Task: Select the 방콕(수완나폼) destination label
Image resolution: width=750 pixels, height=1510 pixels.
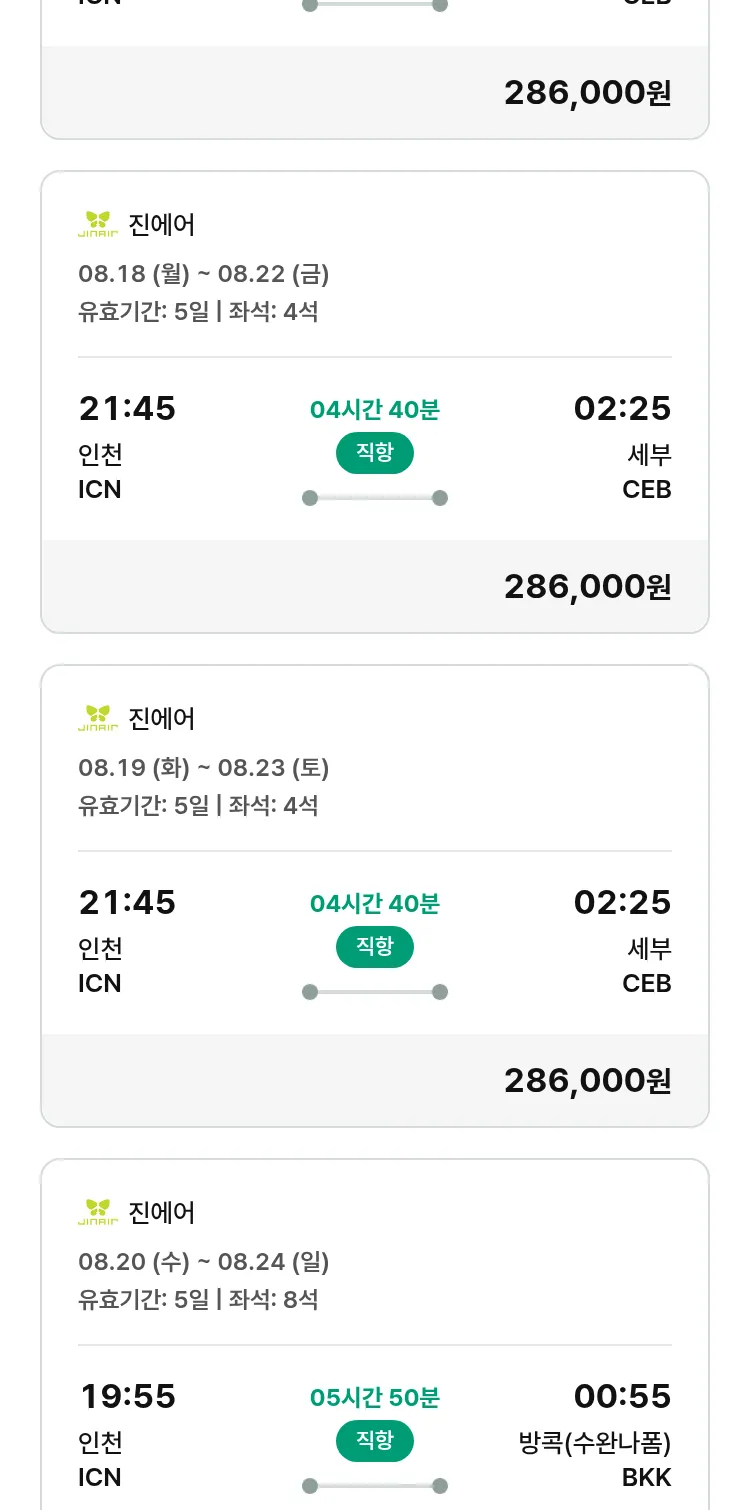Action: pos(595,1443)
